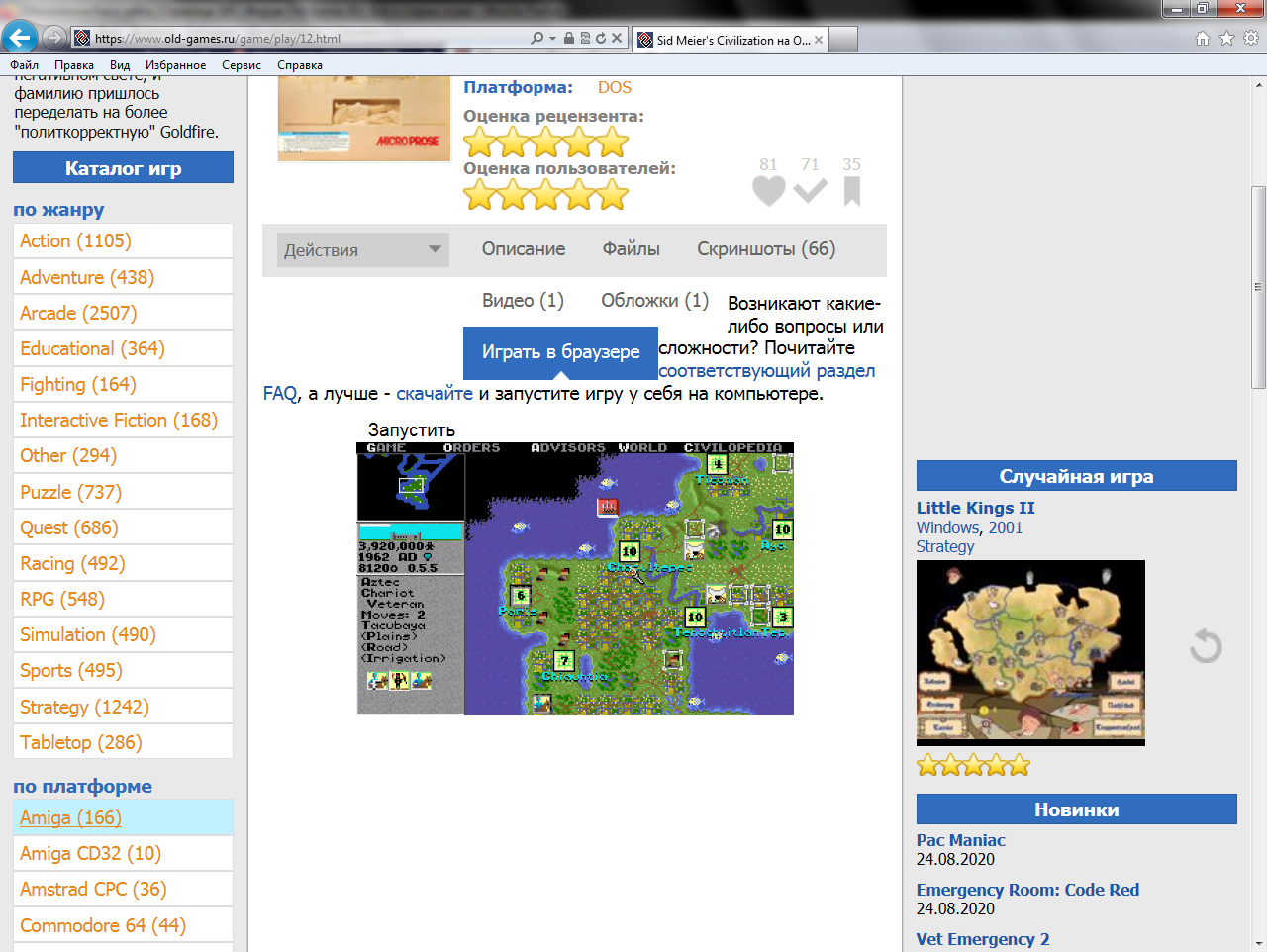Click the Little Kings II screenshot thumbnail

pyautogui.click(x=1030, y=653)
